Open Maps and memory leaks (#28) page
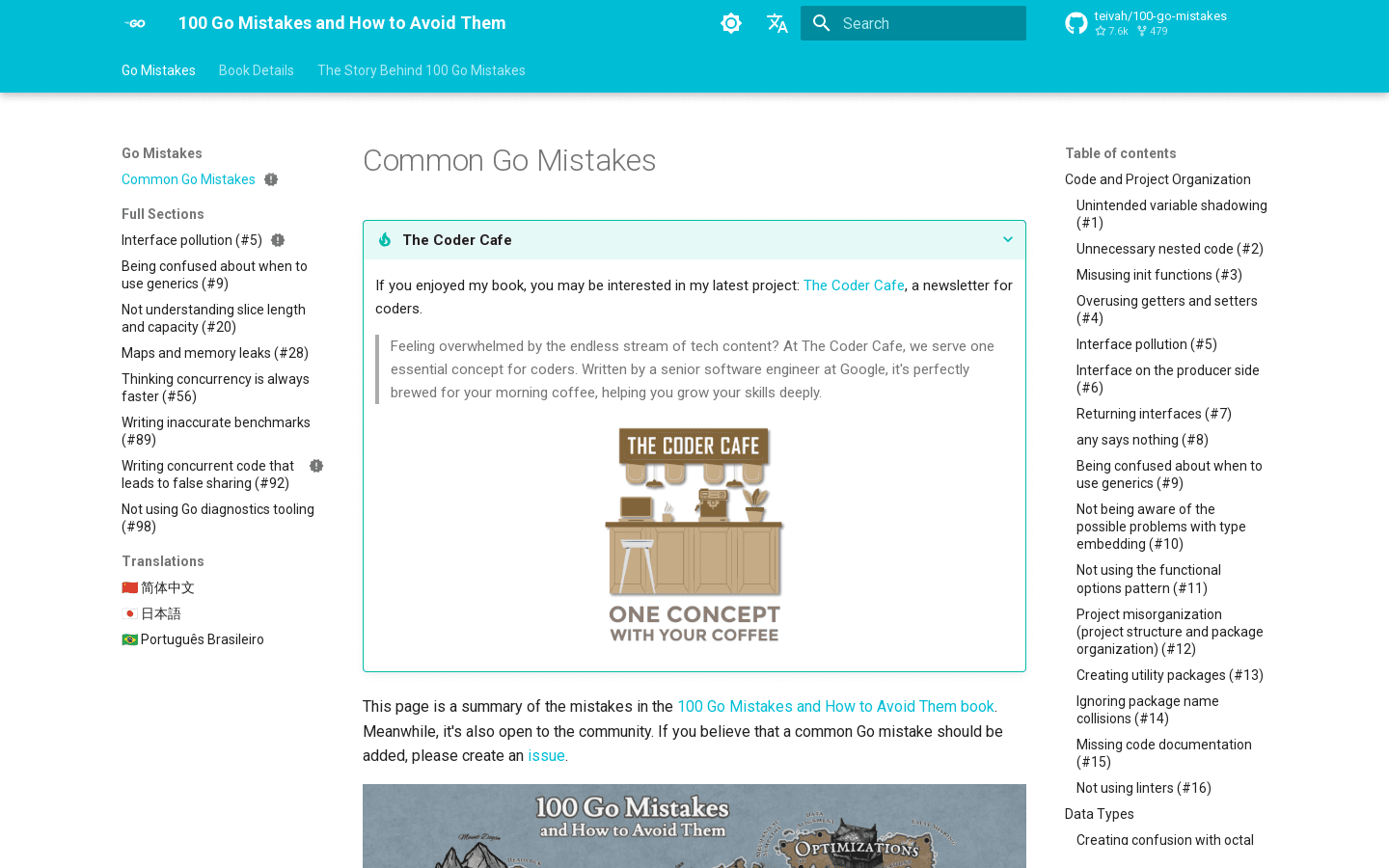The height and width of the screenshot is (868, 1389). click(214, 353)
